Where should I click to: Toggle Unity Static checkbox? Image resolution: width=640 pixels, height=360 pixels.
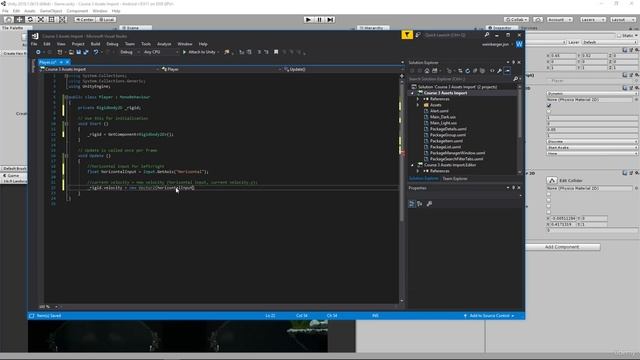click(x=620, y=36)
